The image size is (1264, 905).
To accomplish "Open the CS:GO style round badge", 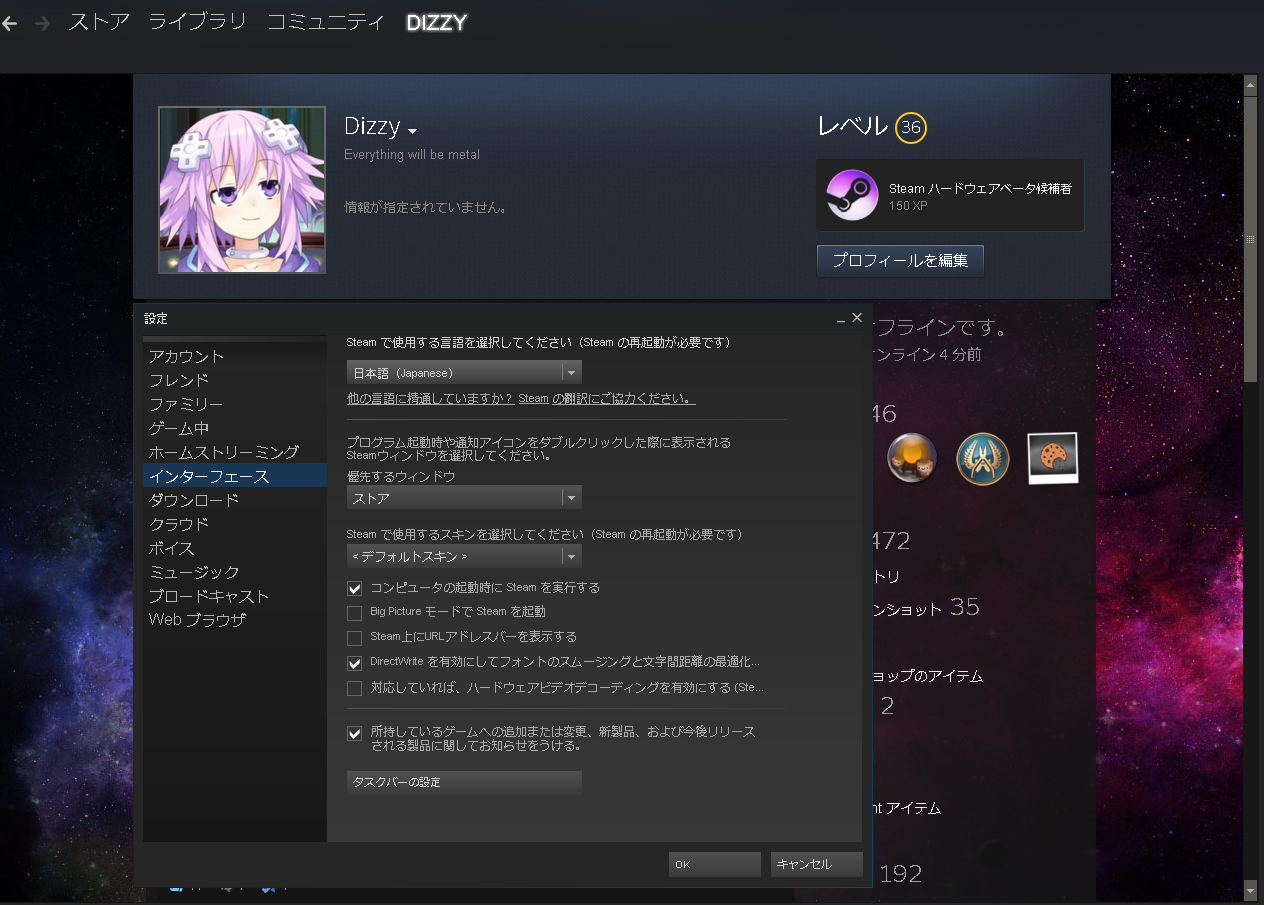I will [x=983, y=459].
